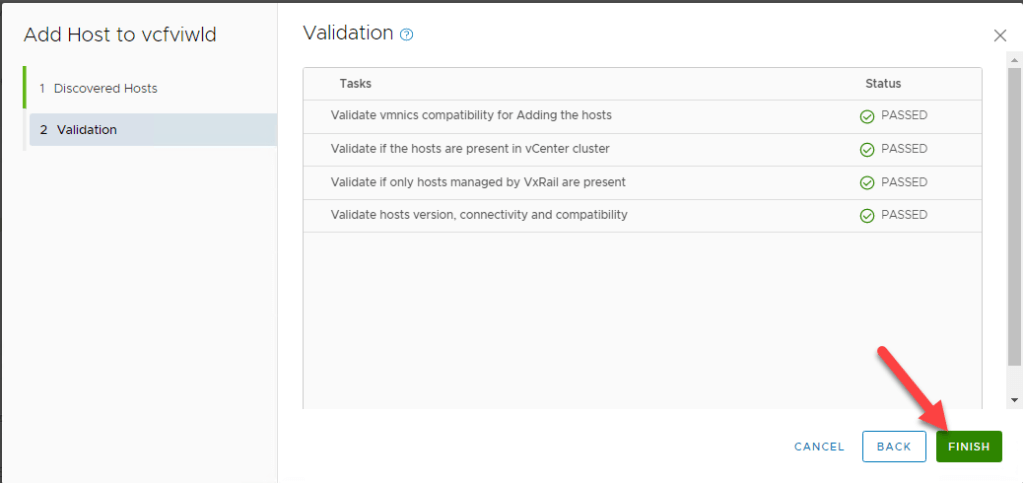Viewport: 1023px width, 483px height.
Task: Click the Back button
Action: (x=893, y=447)
